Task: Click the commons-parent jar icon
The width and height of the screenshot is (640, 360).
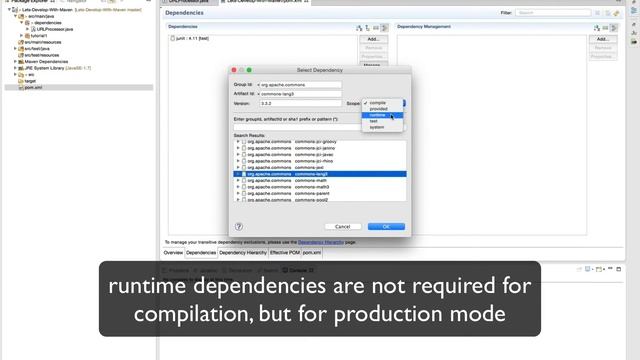Action: point(244,193)
